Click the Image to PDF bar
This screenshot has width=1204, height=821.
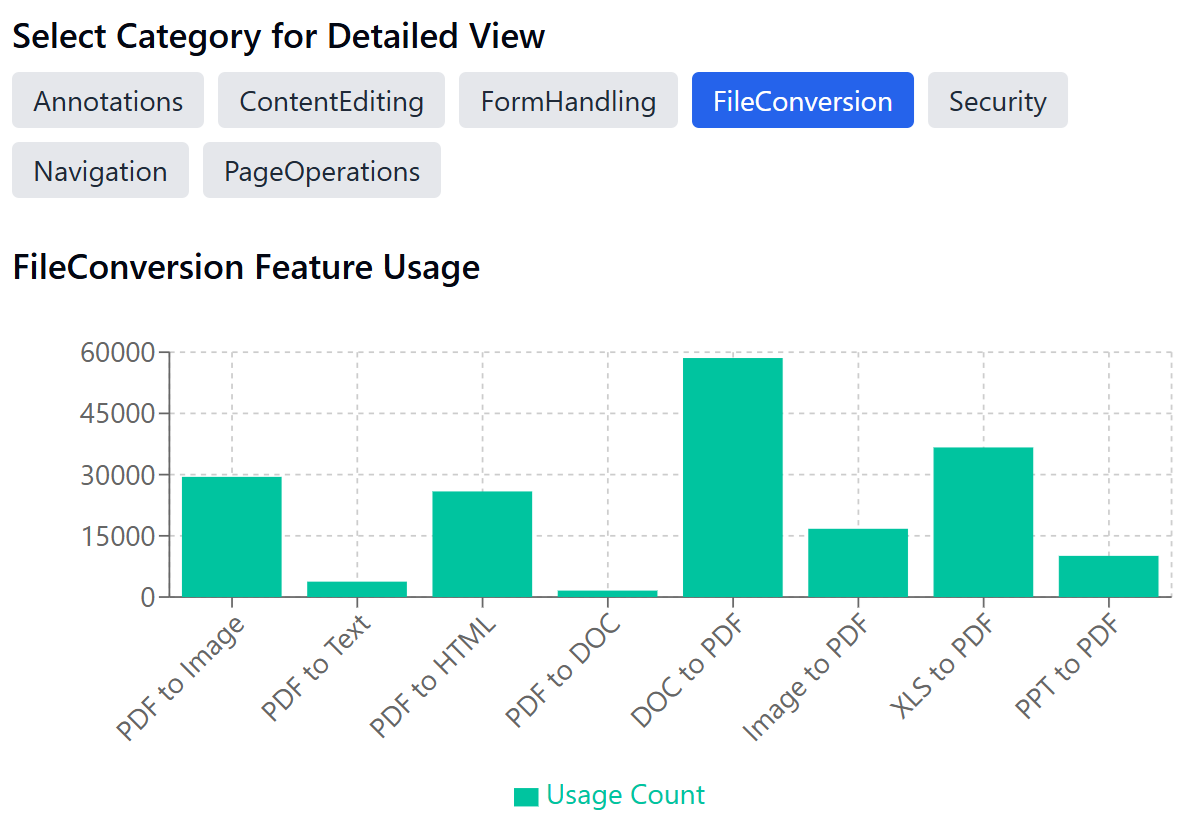click(858, 560)
